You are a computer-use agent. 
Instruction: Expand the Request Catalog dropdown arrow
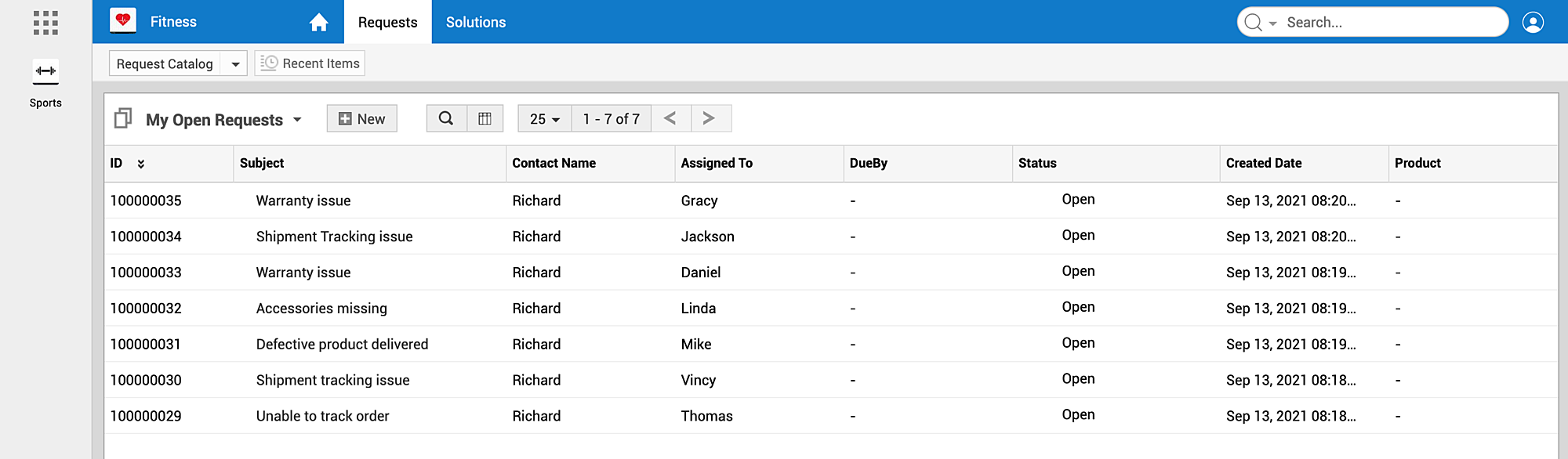tap(234, 64)
